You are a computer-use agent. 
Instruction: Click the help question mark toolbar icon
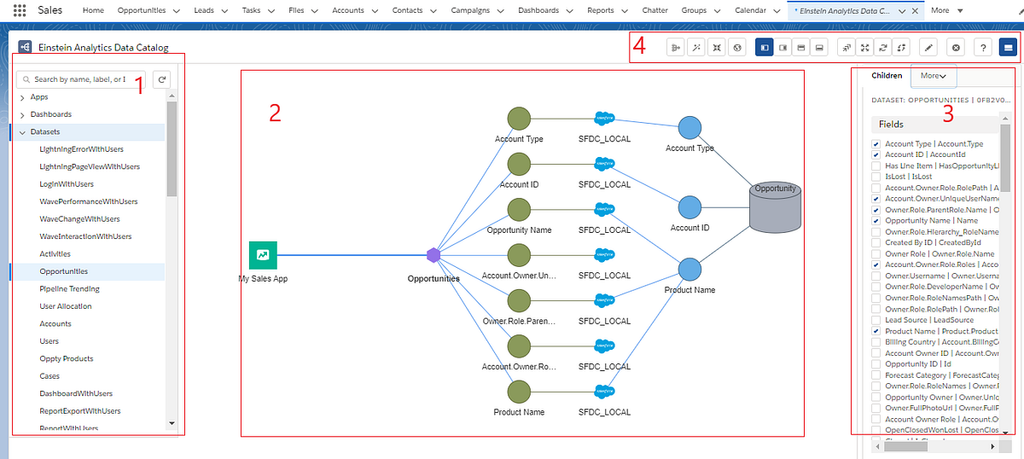click(982, 47)
